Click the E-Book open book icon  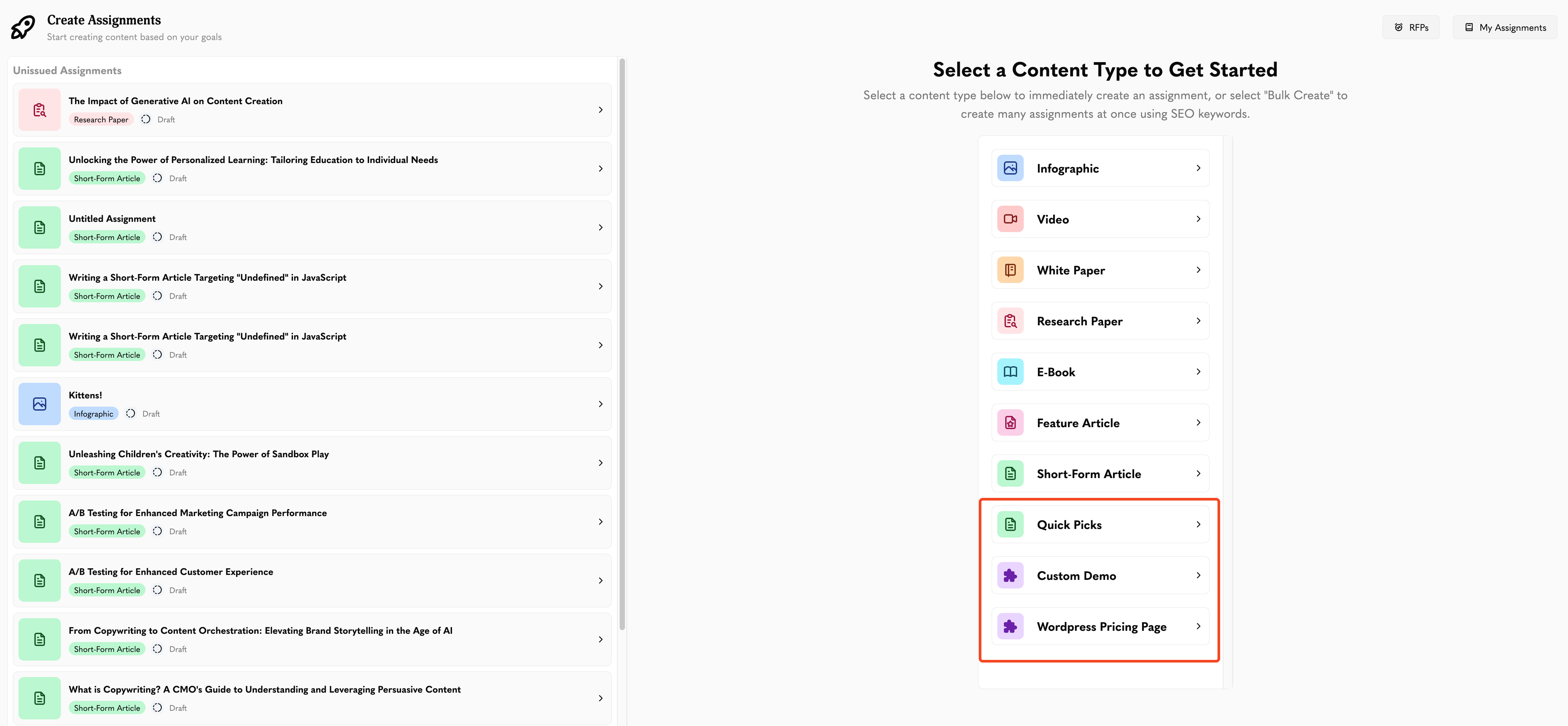click(1010, 372)
